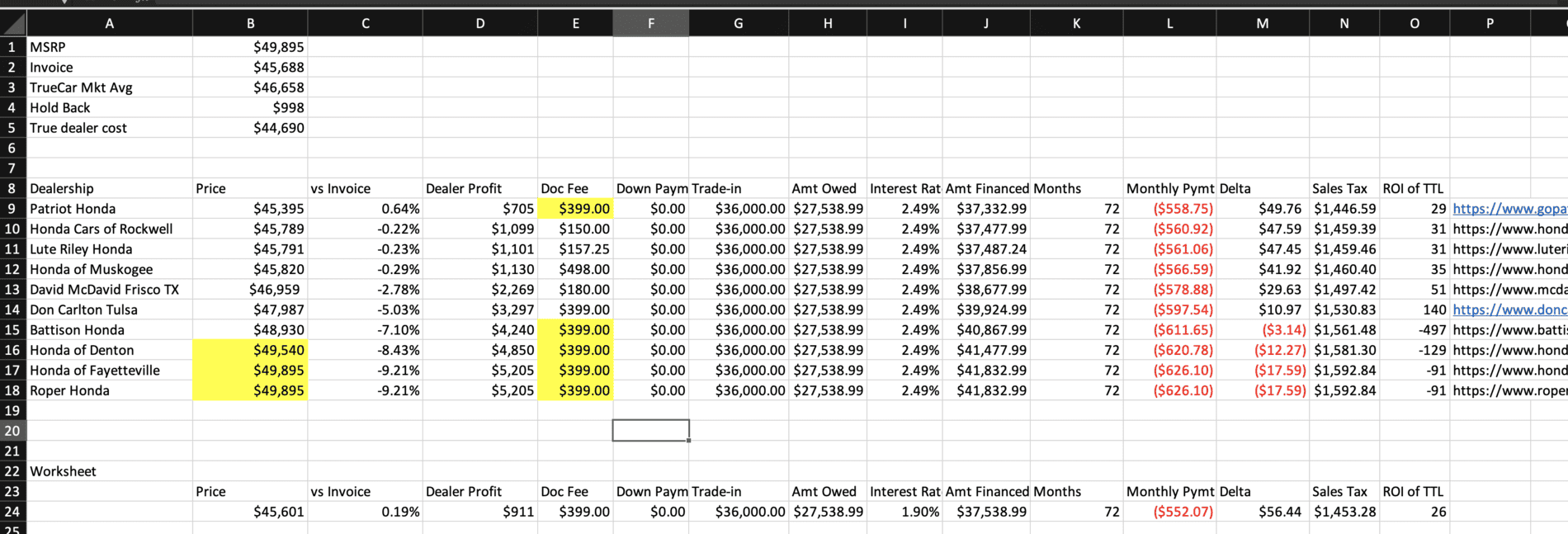Select column A header
This screenshot has width=1568, height=534.
[x=109, y=23]
